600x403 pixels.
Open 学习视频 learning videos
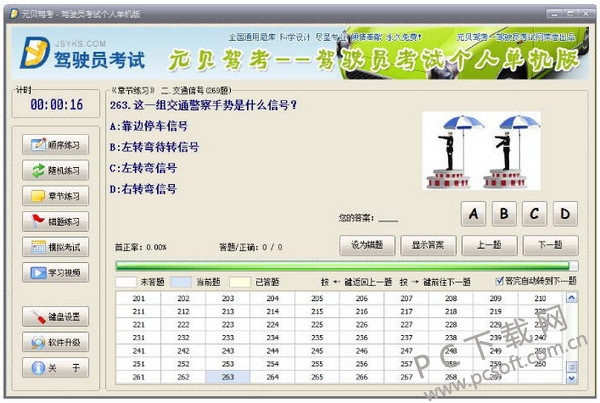(55, 272)
